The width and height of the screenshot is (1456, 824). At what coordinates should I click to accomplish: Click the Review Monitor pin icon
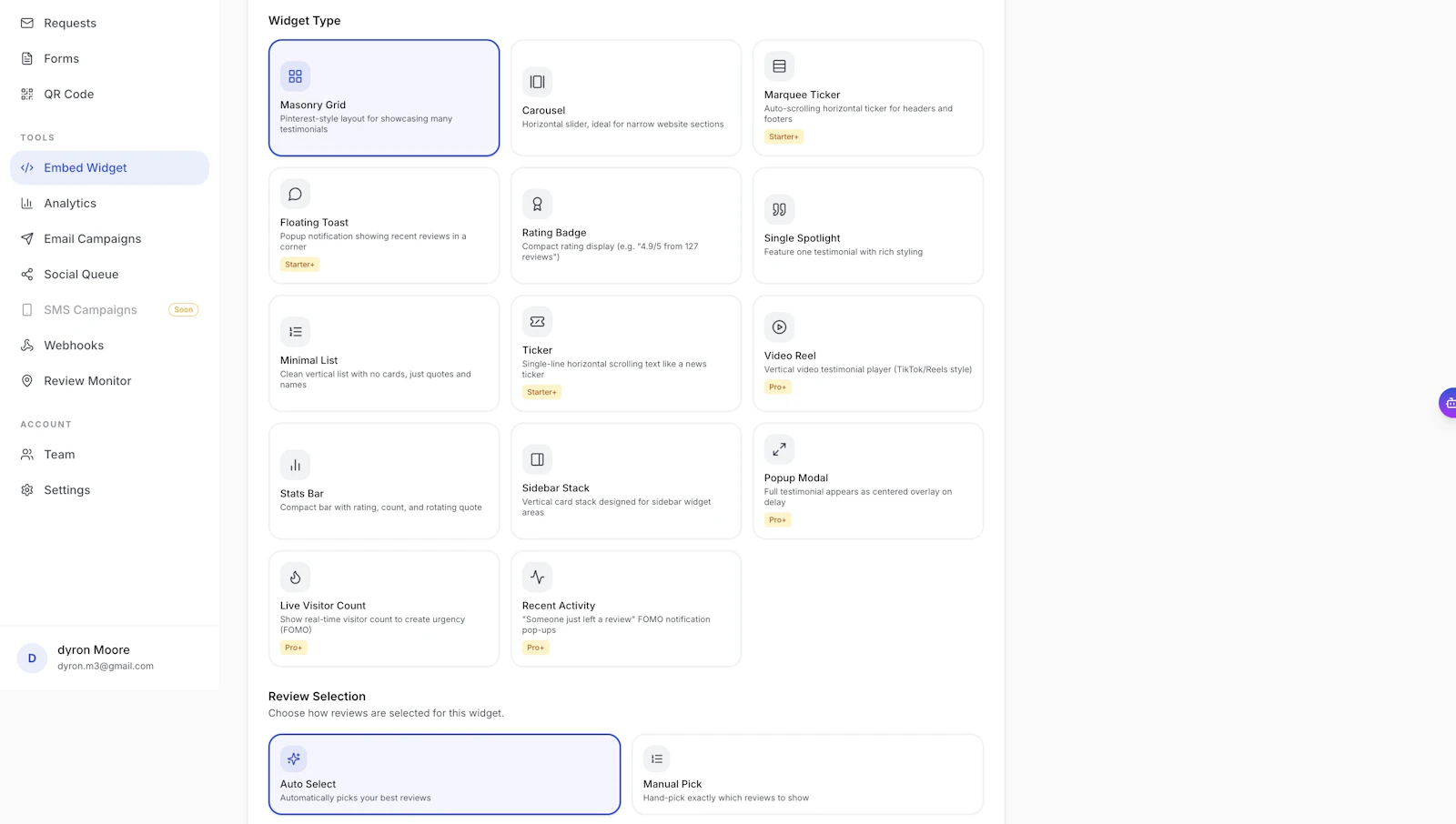point(27,380)
